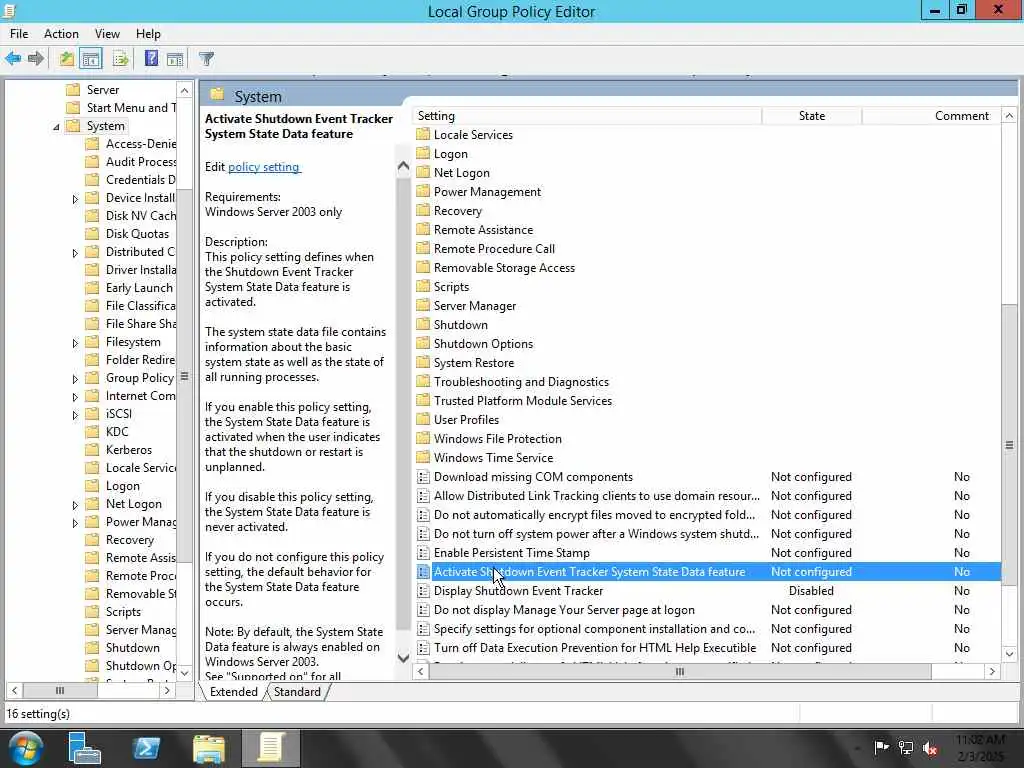Collapse the System tree node

[x=56, y=127]
